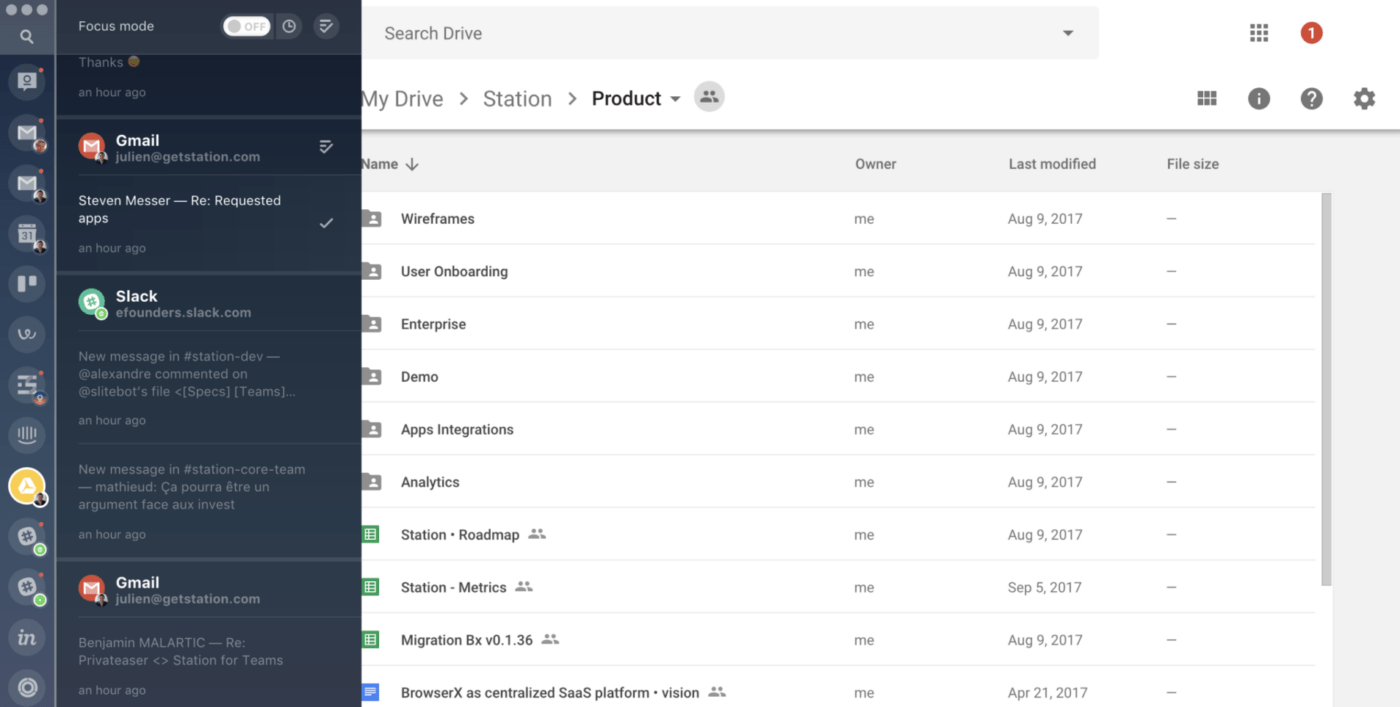Show Drive details info panel

click(1259, 98)
